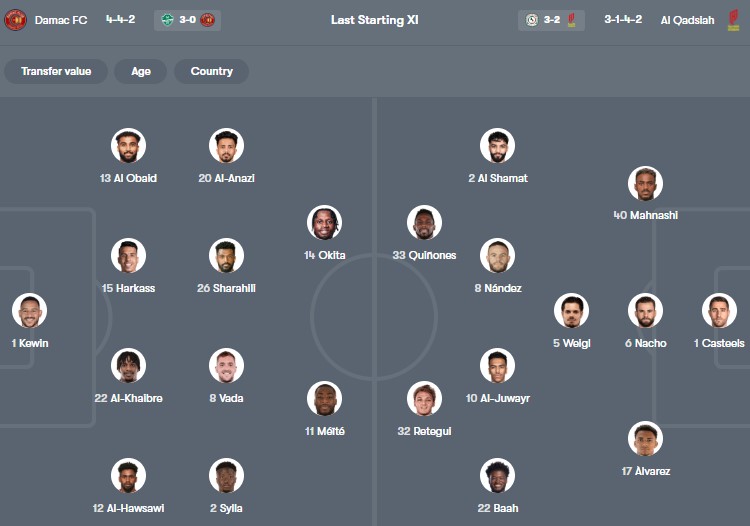Toggle the Age filter chip
This screenshot has height=526, width=750.
141,72
